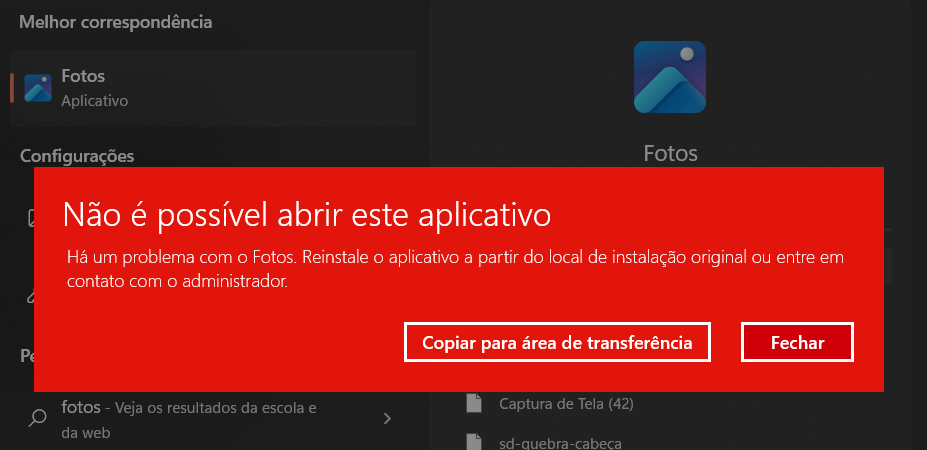Click the Fotos title under the large icon
This screenshot has height=450, width=927.
tap(670, 154)
